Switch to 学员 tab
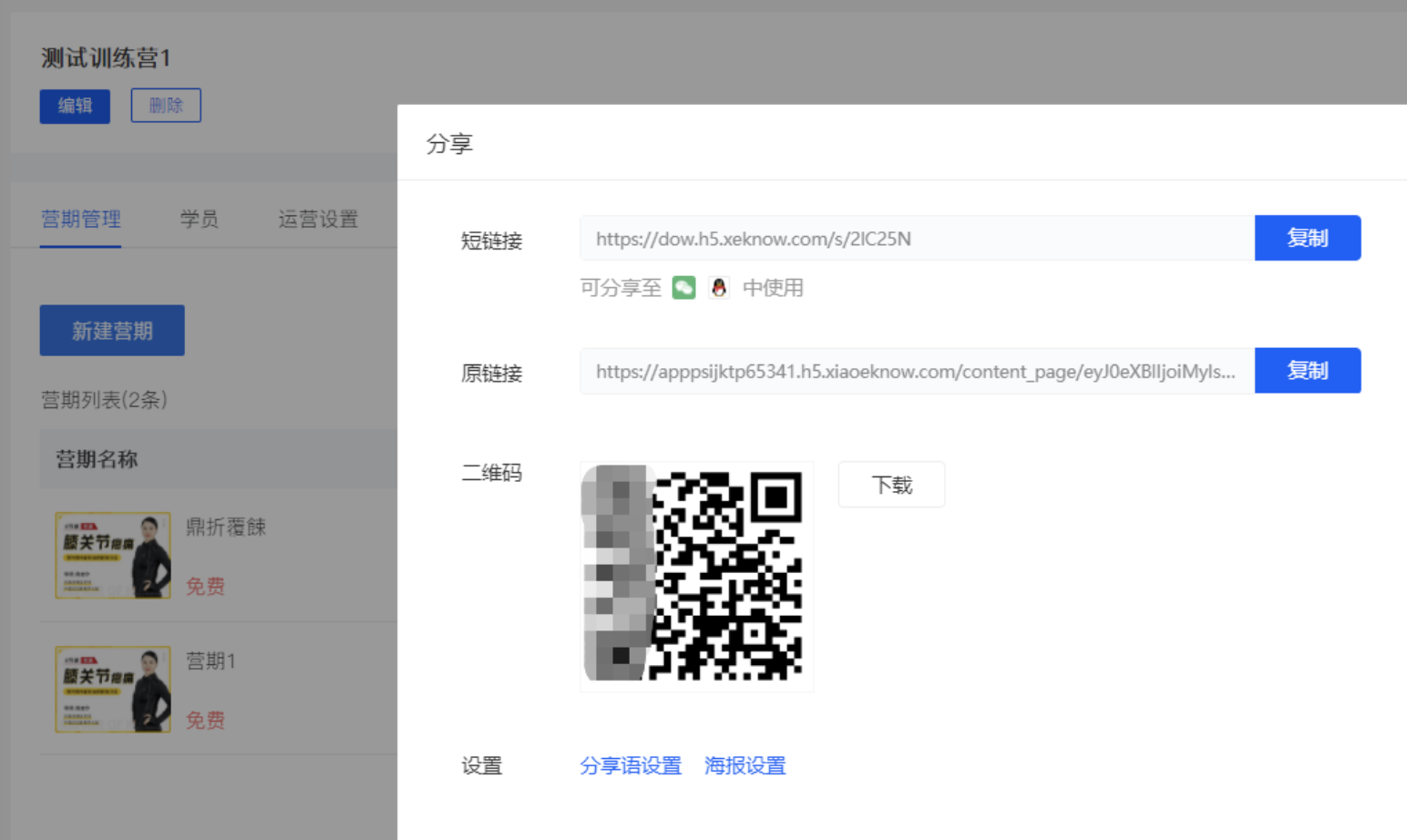The image size is (1407, 840). (x=199, y=220)
